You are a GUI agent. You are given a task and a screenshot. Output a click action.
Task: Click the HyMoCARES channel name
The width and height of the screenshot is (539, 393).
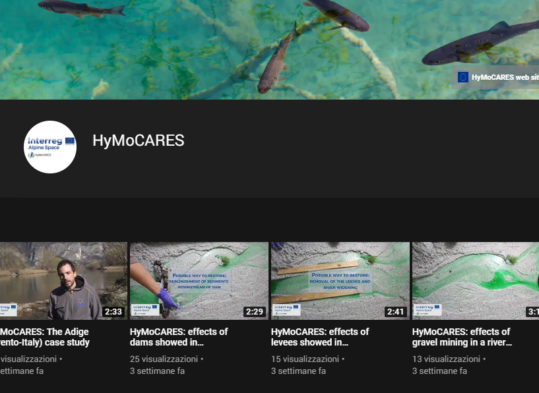[138, 141]
